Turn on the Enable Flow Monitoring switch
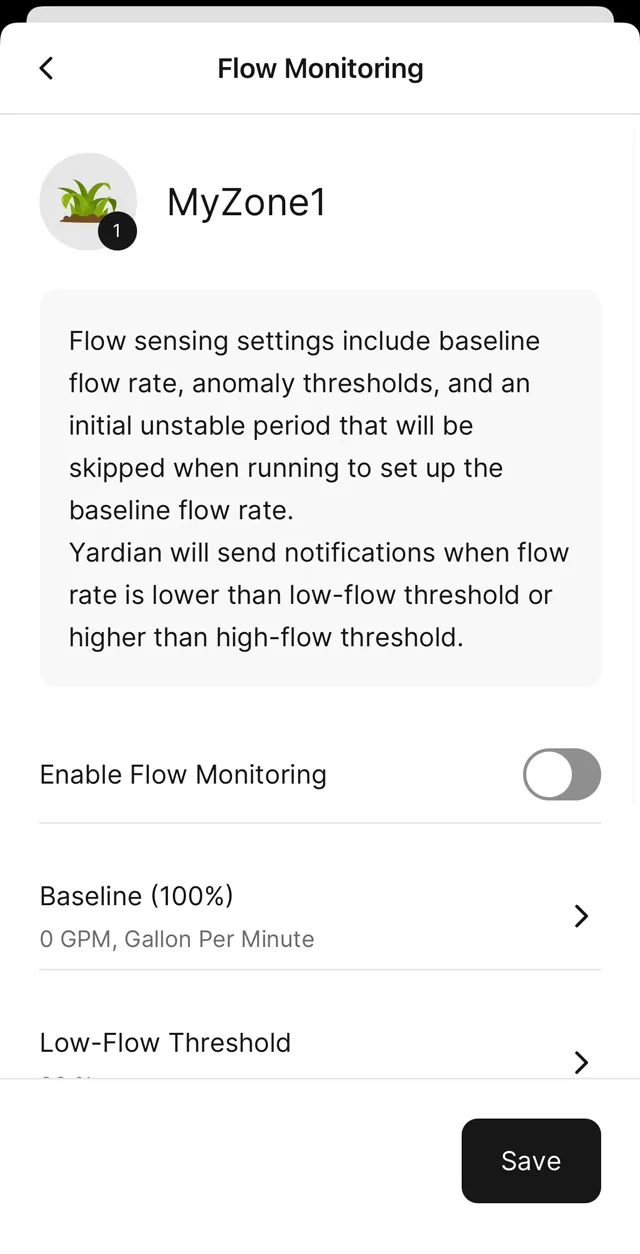Viewport: 640px width, 1254px height. [561, 774]
